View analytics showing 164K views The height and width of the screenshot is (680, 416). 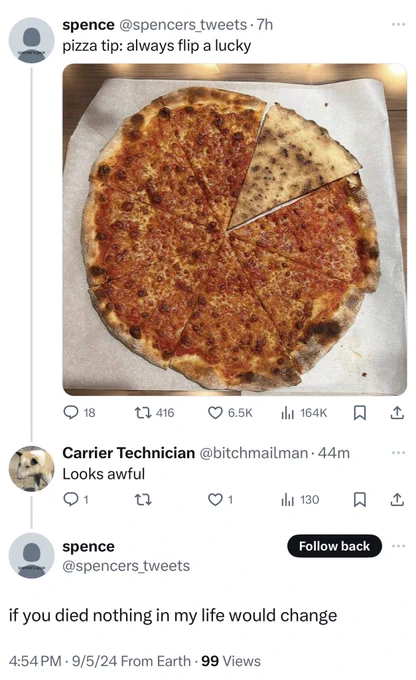coord(304,412)
